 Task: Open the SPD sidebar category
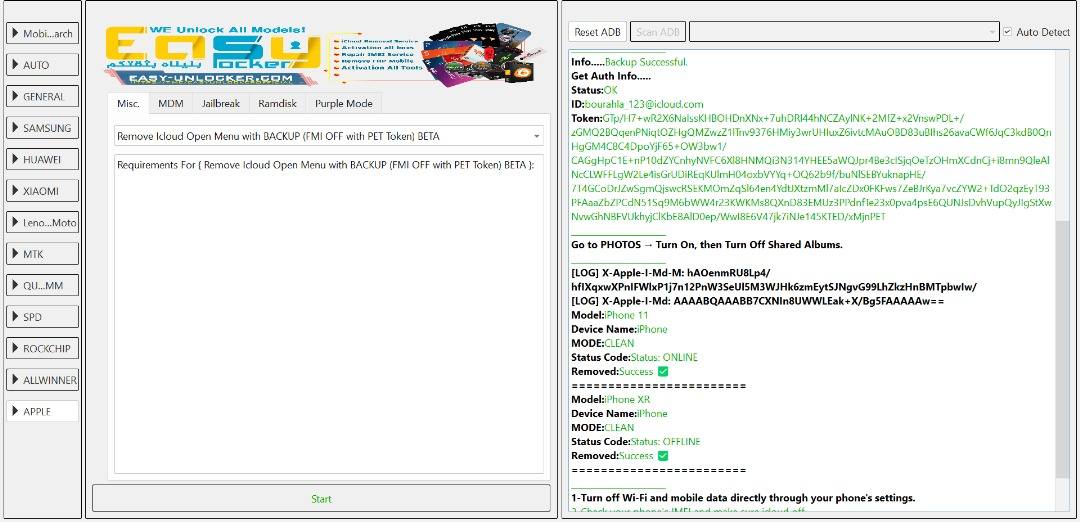point(43,317)
